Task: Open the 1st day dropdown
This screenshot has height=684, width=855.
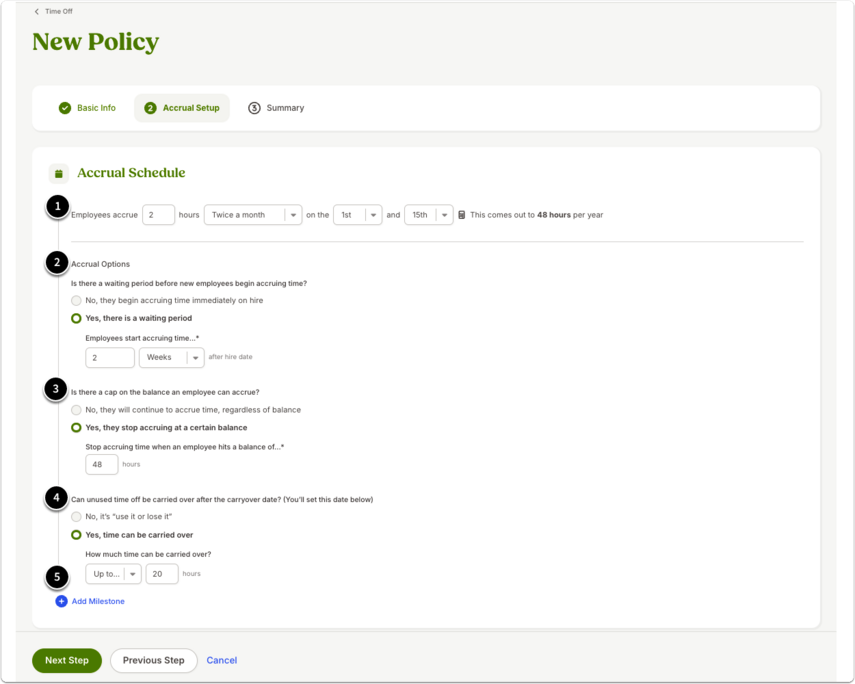Action: pyautogui.click(x=358, y=215)
